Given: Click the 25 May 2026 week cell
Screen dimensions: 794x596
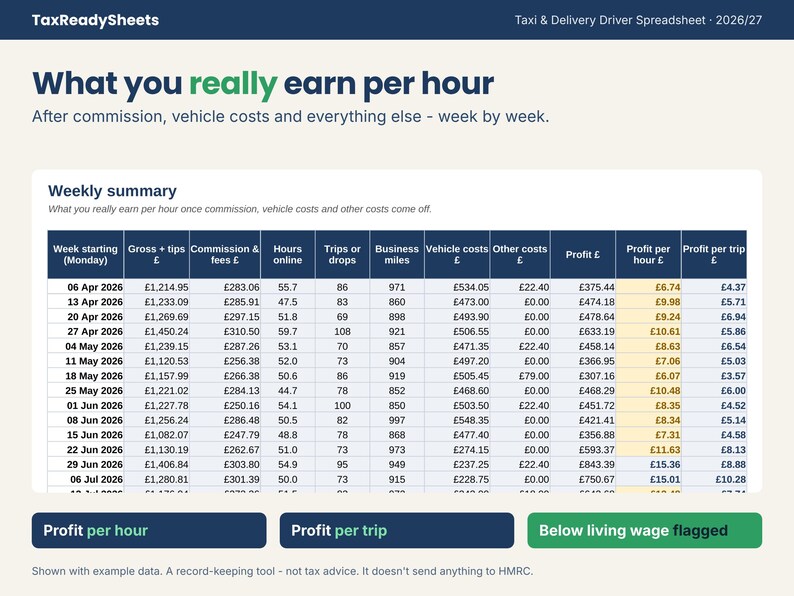Looking at the screenshot, I should click(x=86, y=390).
